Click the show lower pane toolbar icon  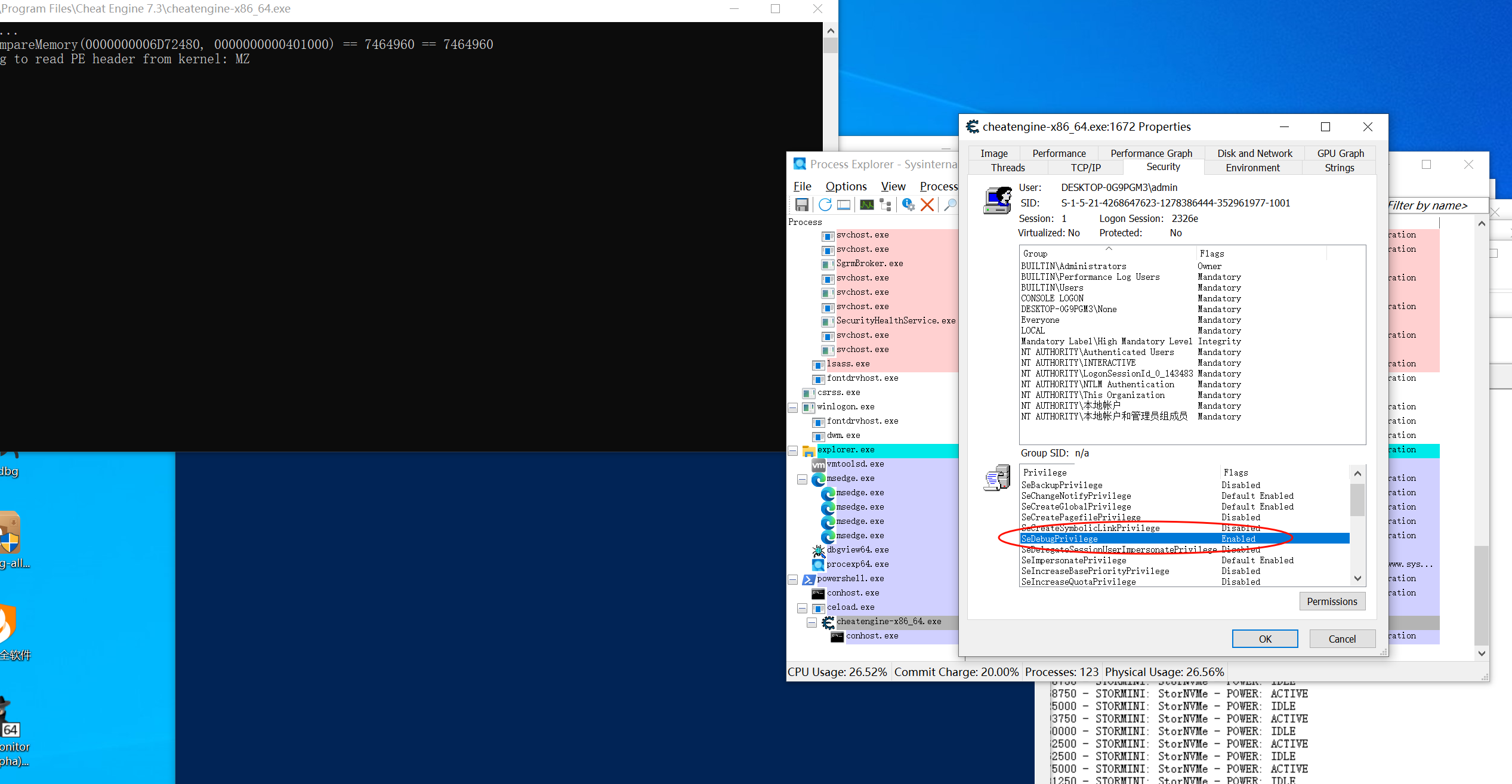[x=844, y=205]
